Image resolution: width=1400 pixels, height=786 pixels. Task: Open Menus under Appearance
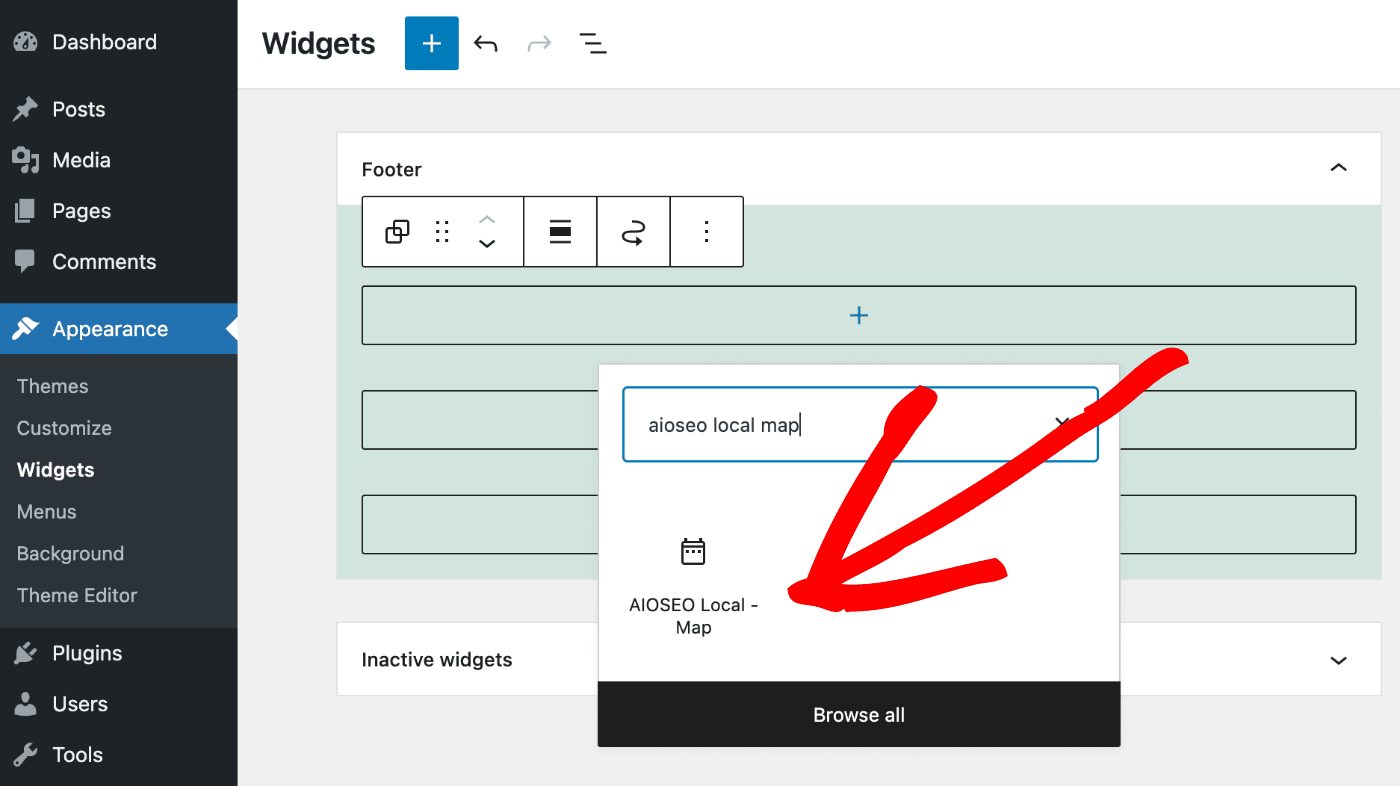pyautogui.click(x=47, y=512)
